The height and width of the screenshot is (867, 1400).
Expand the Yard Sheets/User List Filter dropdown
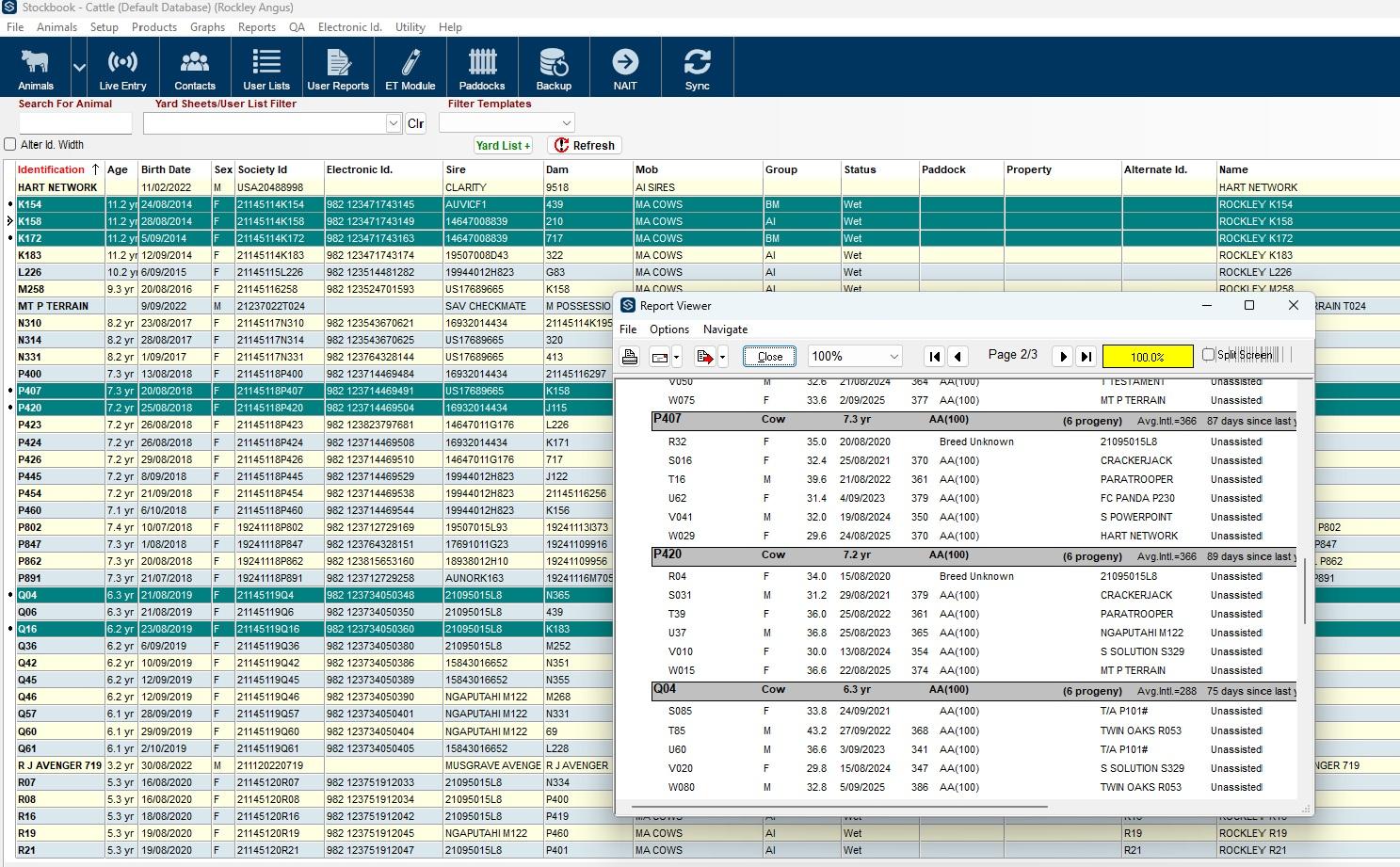pos(393,123)
